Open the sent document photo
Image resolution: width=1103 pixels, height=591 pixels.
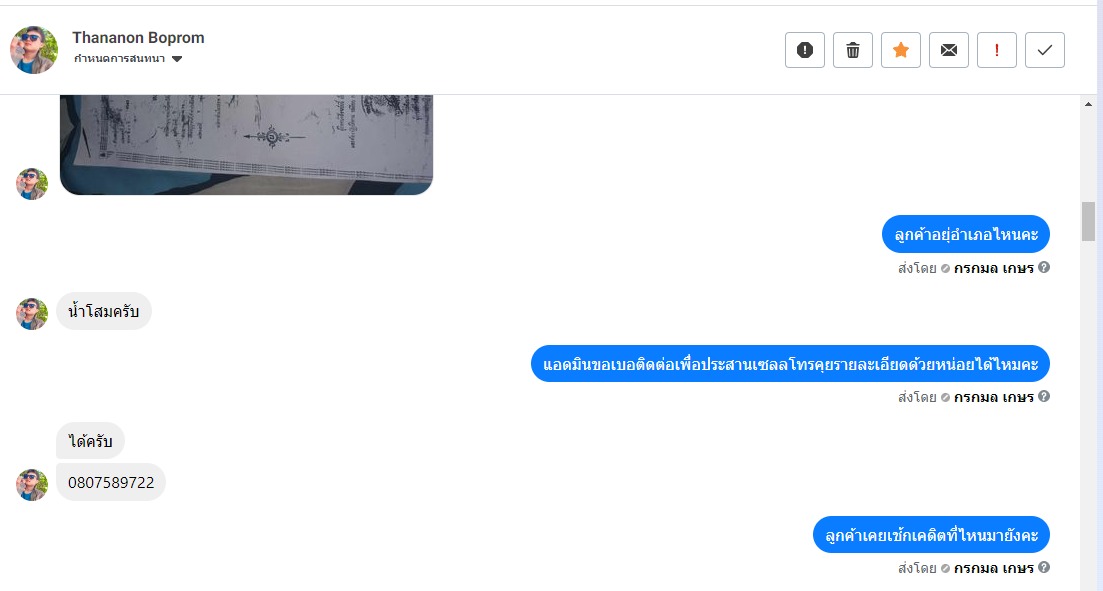tap(246, 145)
